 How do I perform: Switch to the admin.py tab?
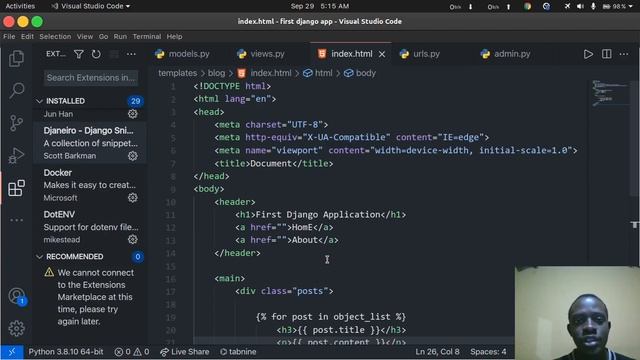pyautogui.click(x=506, y=54)
